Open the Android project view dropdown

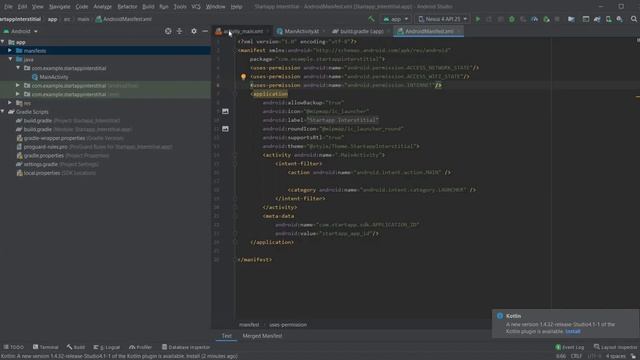(x=21, y=31)
